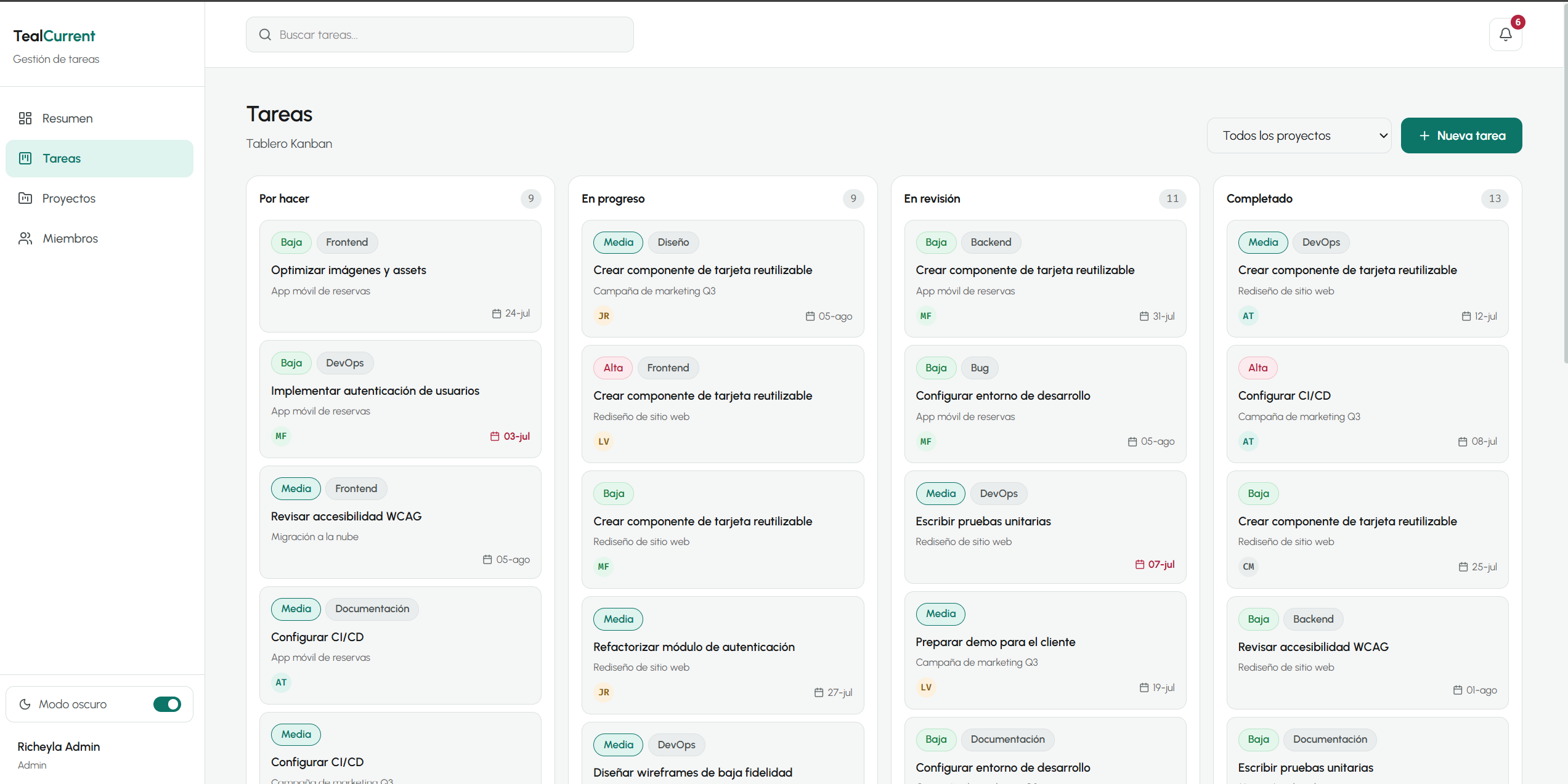Click CM avatar on the 25-jul card
This screenshot has height=784, width=1568.
1248,567
